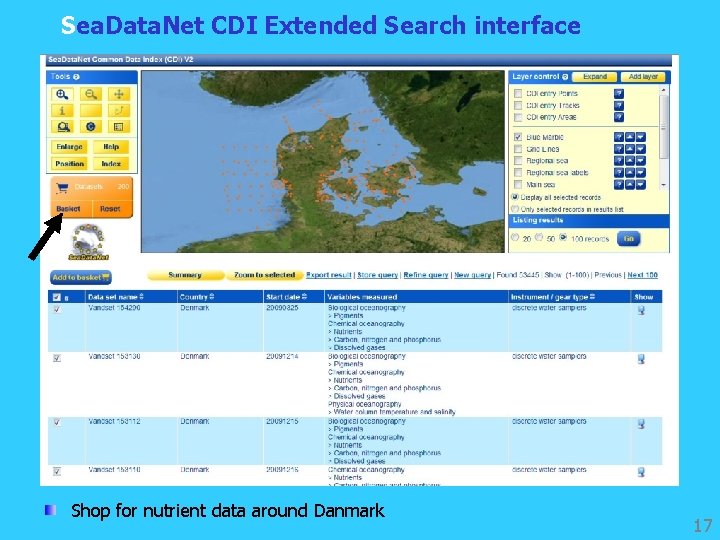Enable CDI entry Points layer checkbox
The image size is (720, 540).
click(518, 94)
